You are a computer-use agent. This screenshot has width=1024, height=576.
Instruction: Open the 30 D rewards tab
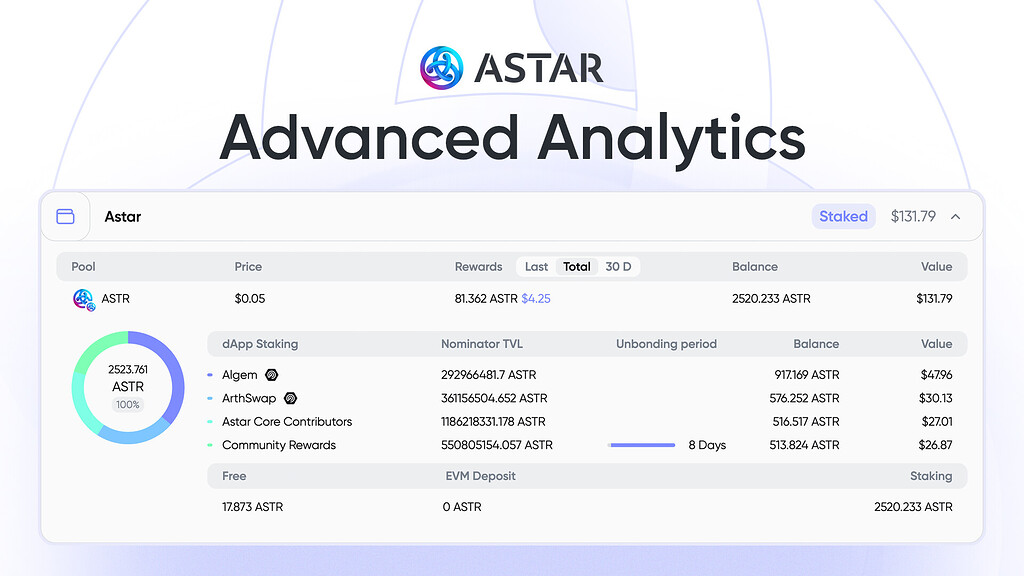tap(618, 266)
